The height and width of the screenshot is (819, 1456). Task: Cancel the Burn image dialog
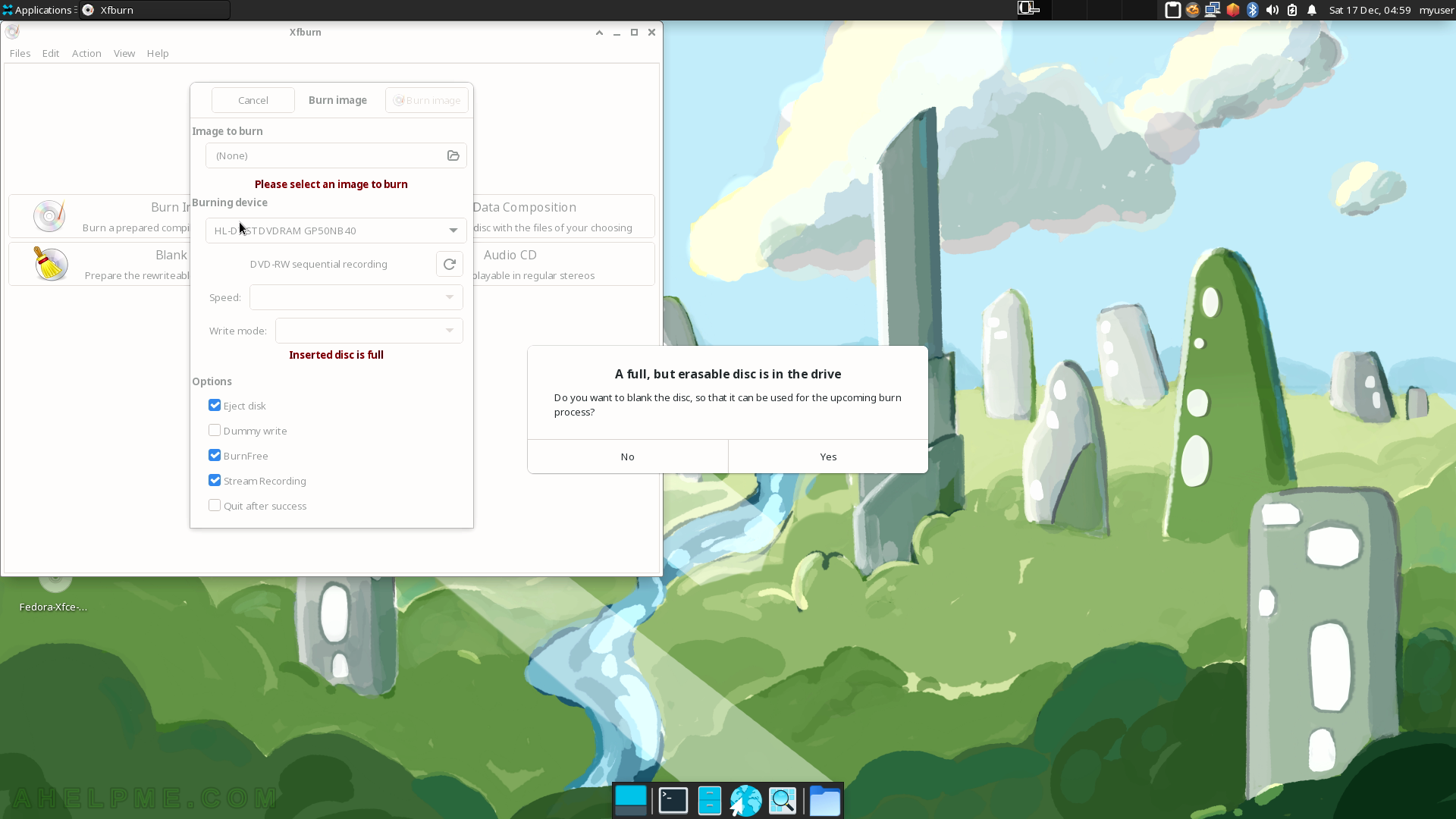[253, 100]
